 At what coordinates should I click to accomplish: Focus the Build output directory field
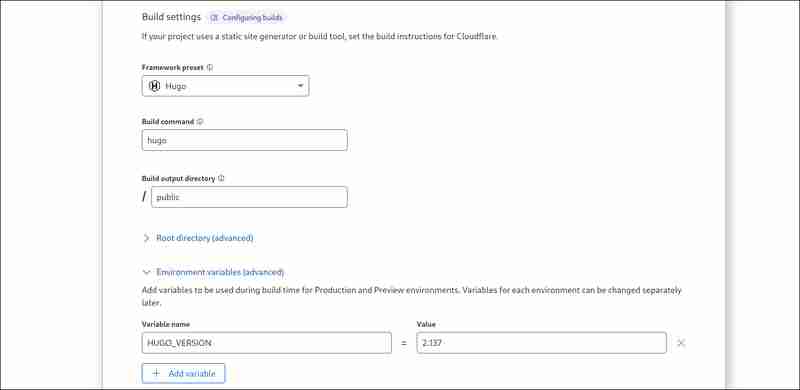pyautogui.click(x=249, y=197)
